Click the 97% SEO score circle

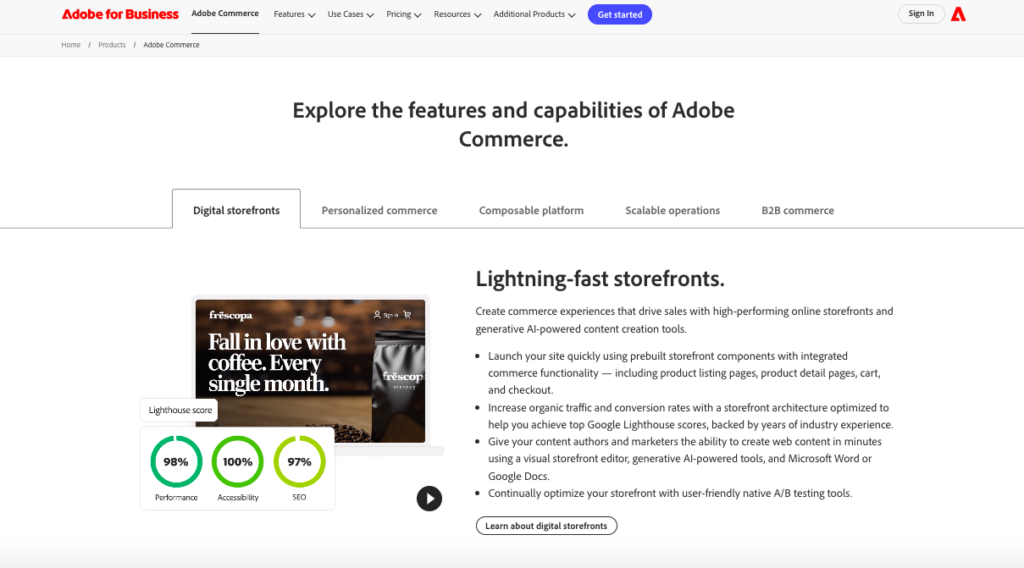coord(299,462)
